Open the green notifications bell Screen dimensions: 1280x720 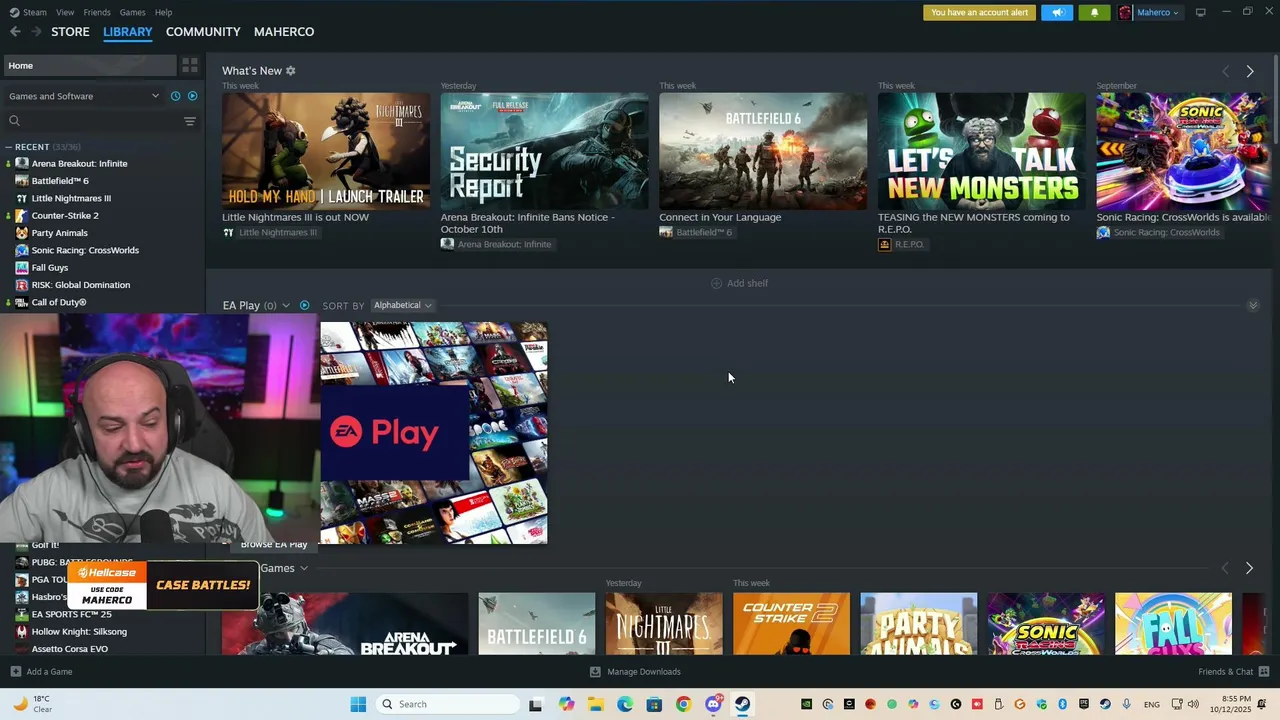coord(1094,12)
